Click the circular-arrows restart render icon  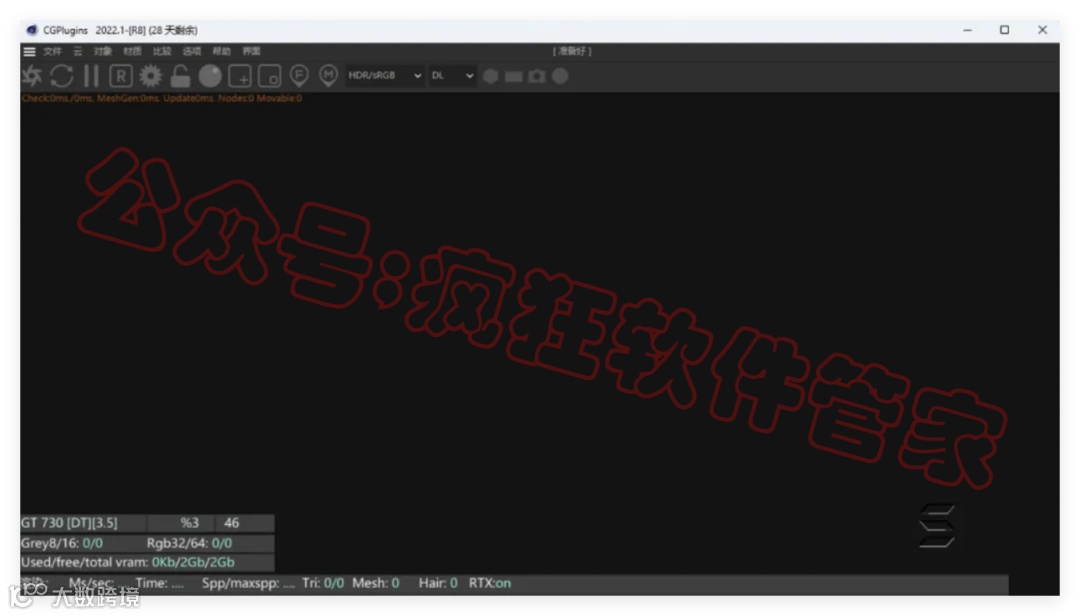(x=61, y=76)
